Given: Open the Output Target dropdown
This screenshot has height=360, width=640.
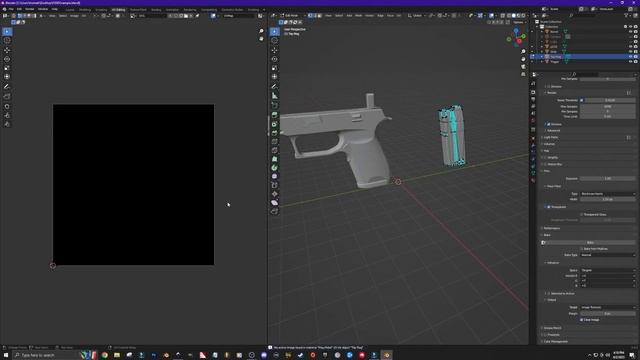Looking at the screenshot, I should (x=608, y=307).
